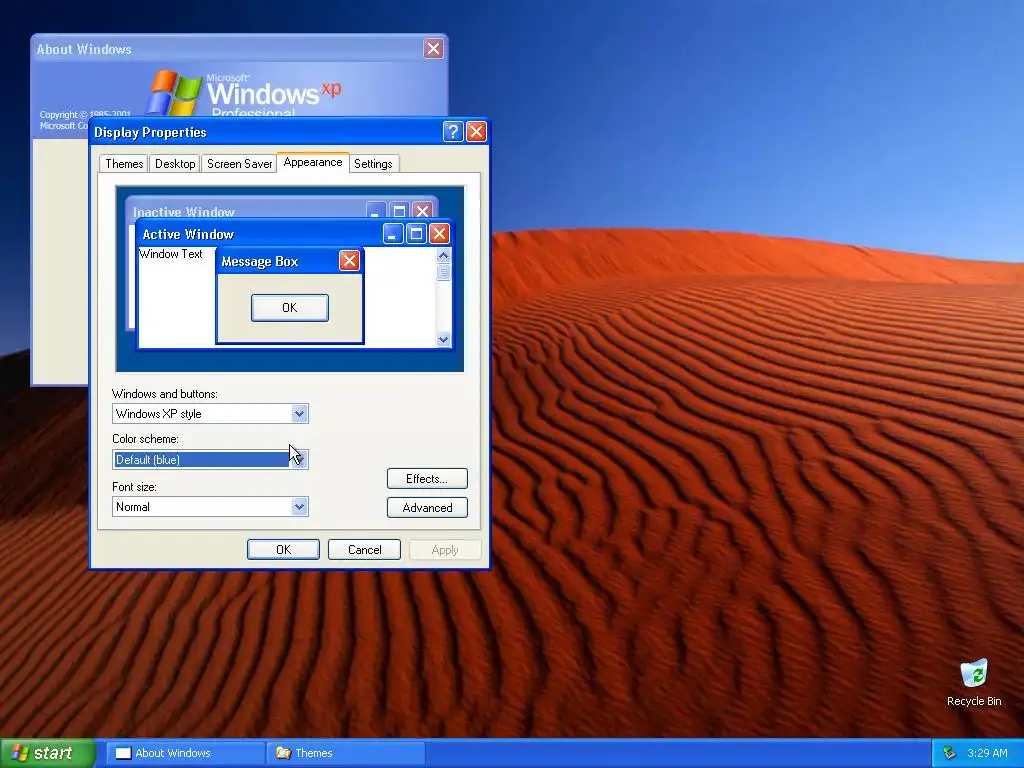
Task: Click maximize icon of the Inactive Window preview
Action: click(399, 210)
